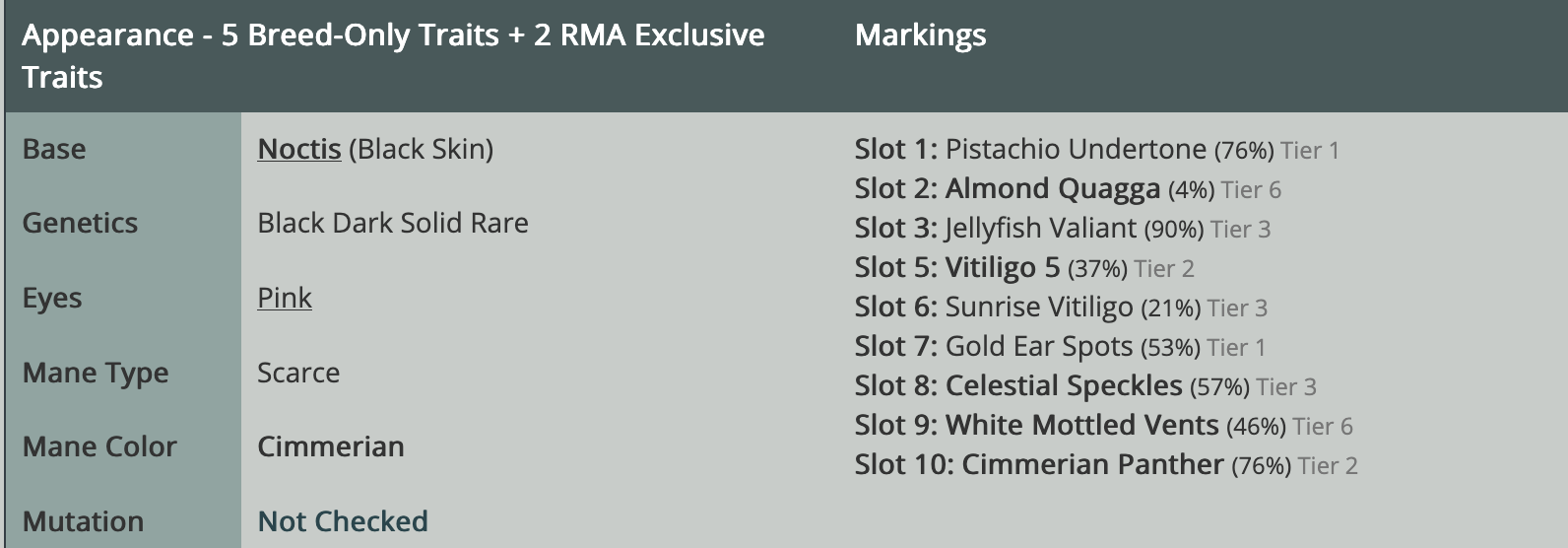Select Slot 8 Celestial Speckles marking
The image size is (1568, 548).
pos(1063,385)
